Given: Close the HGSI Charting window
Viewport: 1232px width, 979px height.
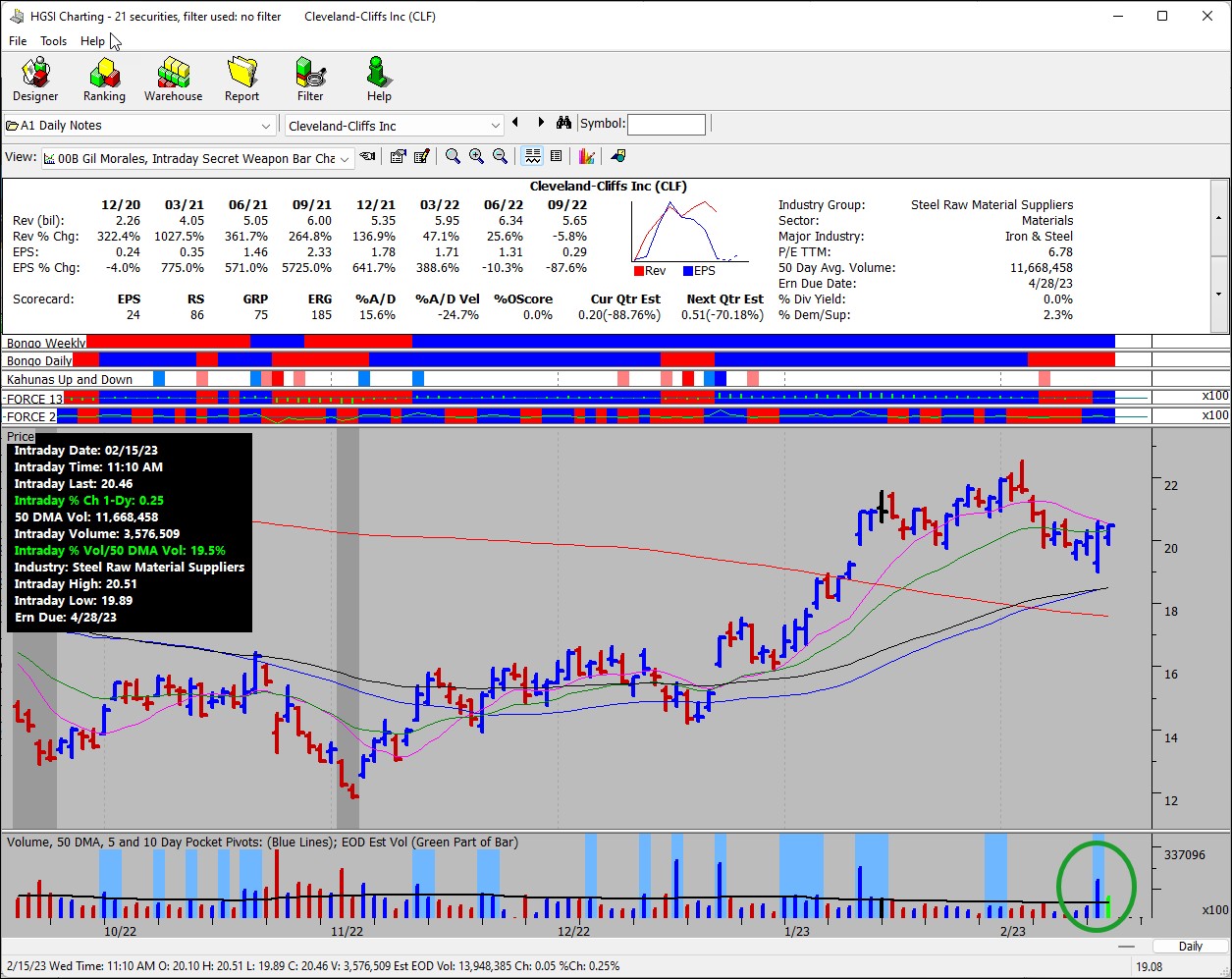Looking at the screenshot, I should (x=1207, y=16).
